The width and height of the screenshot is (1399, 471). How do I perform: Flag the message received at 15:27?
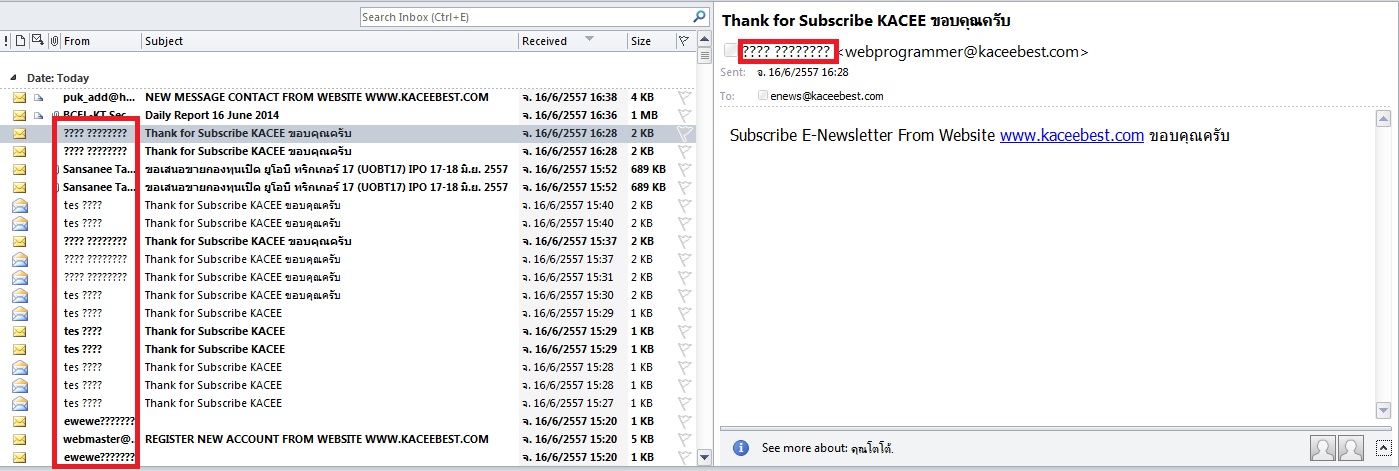[685, 403]
